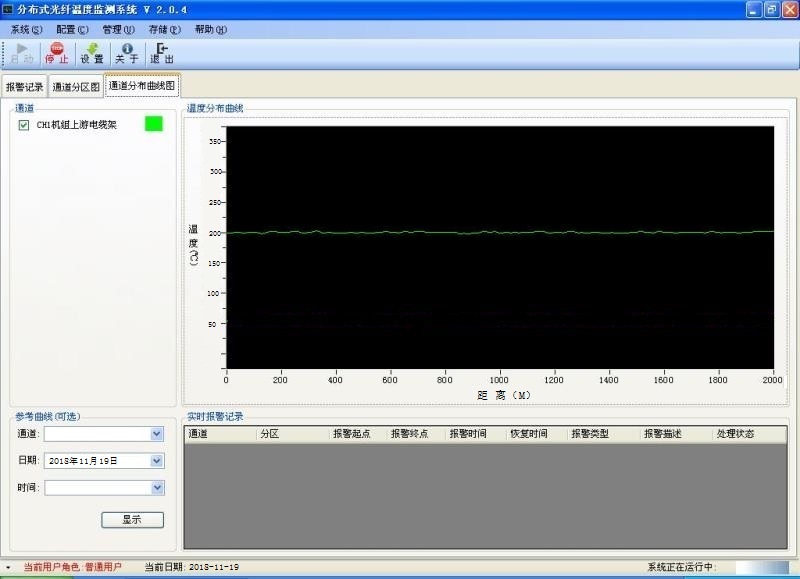Click the application icon in the title bar
The image size is (800, 579).
pos(9,10)
